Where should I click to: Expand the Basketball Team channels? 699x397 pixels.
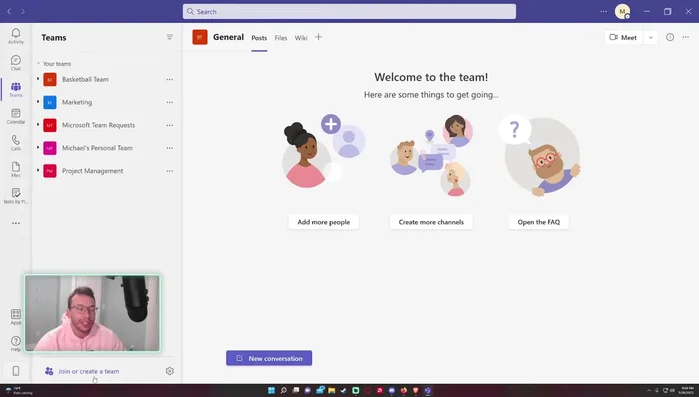[38, 79]
